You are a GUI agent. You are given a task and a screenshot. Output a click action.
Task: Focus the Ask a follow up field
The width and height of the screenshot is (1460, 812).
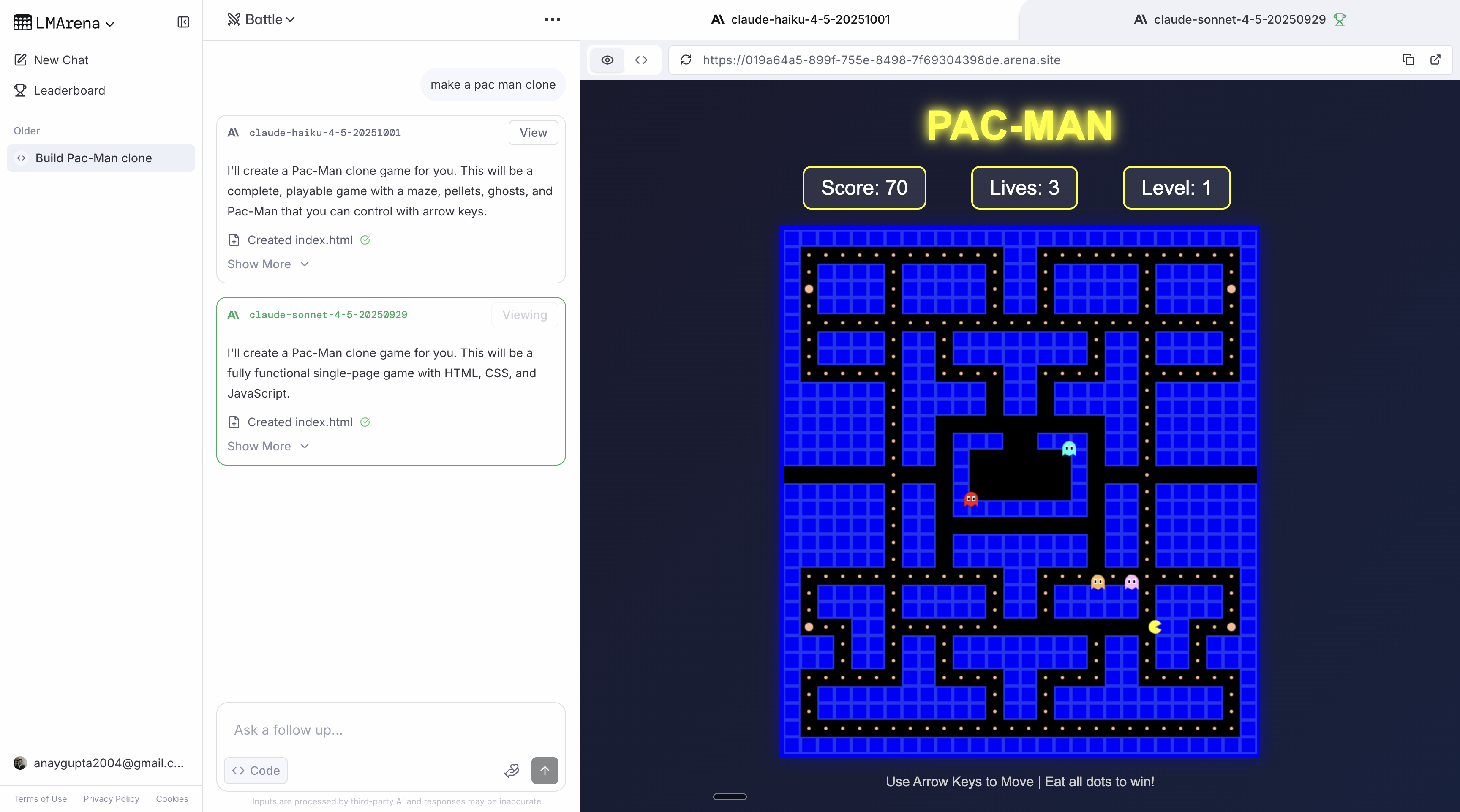tap(390, 730)
